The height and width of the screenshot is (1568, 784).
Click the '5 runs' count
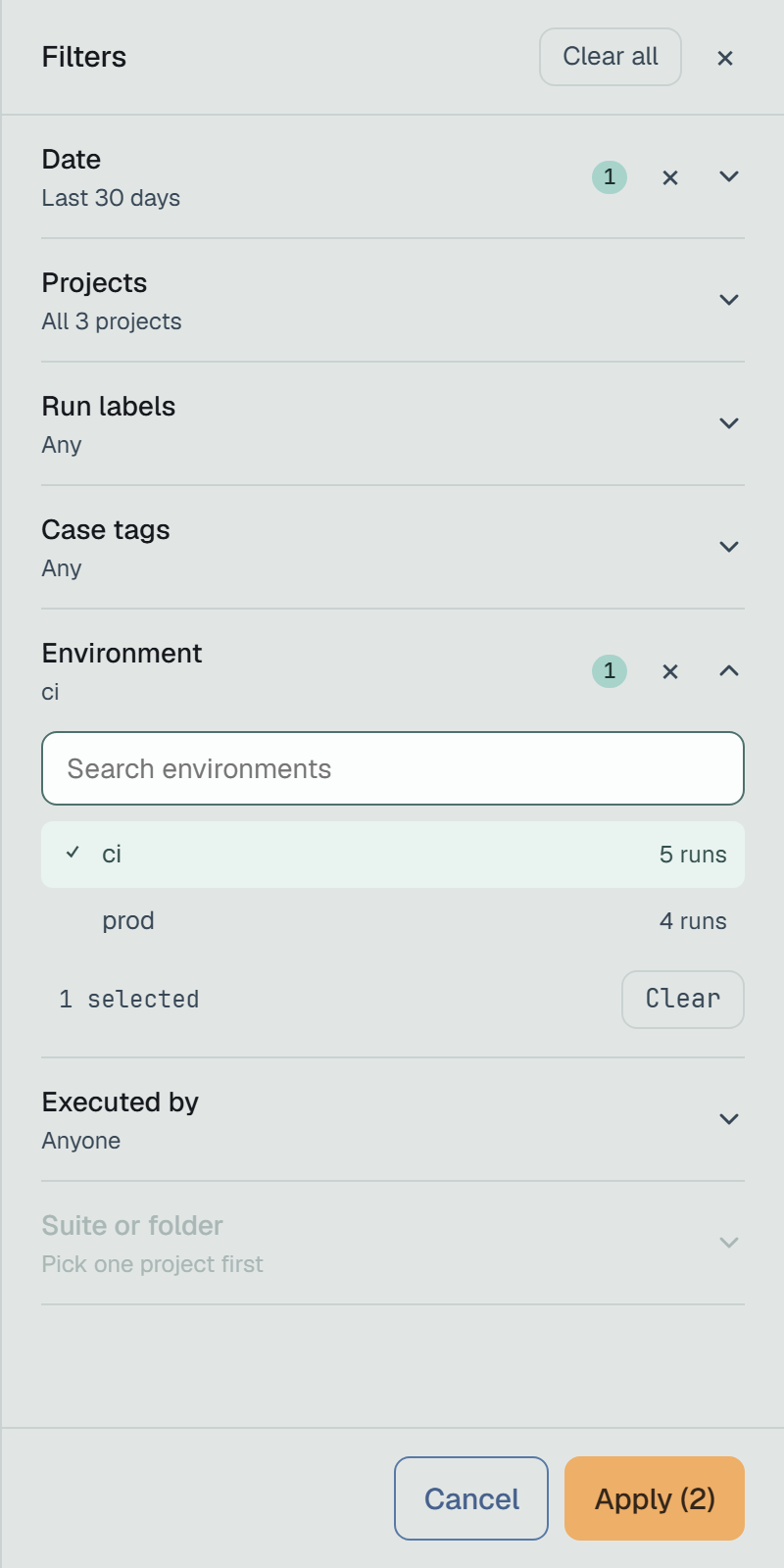coord(693,855)
